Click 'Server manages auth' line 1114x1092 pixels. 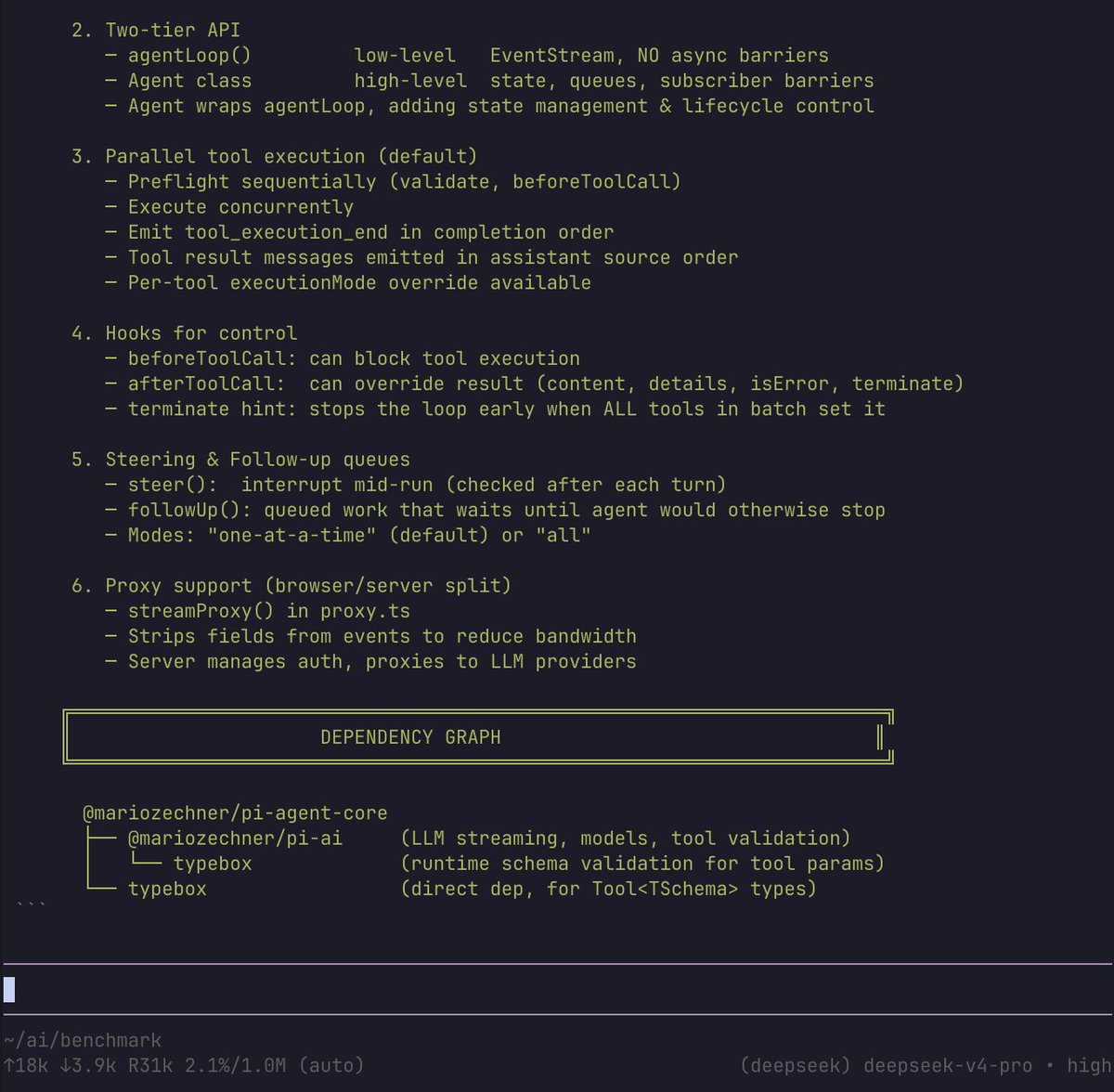coord(370,661)
